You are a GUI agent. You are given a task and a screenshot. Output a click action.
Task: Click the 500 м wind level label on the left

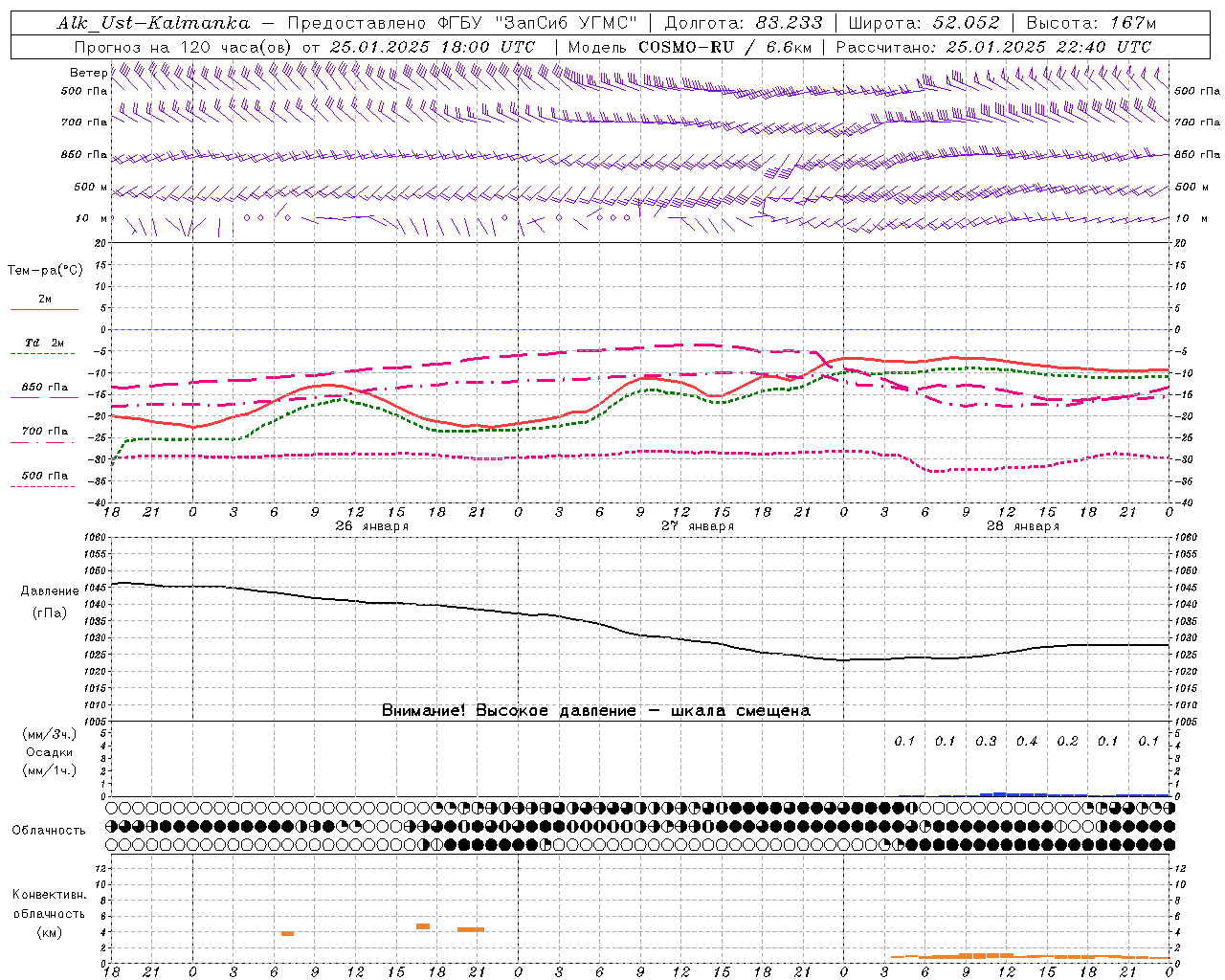(x=91, y=187)
